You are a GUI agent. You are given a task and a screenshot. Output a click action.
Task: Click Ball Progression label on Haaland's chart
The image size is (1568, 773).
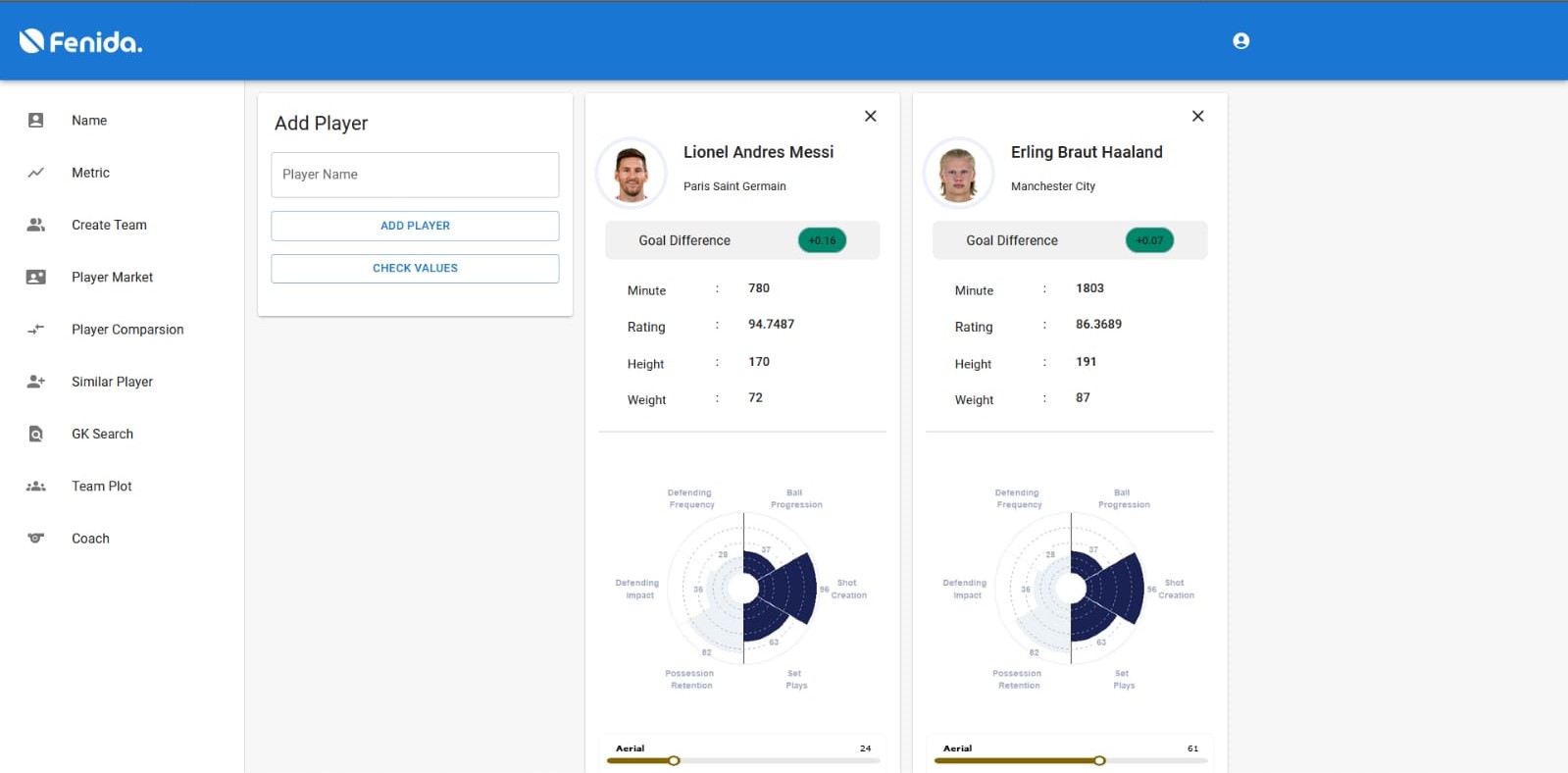(1124, 498)
